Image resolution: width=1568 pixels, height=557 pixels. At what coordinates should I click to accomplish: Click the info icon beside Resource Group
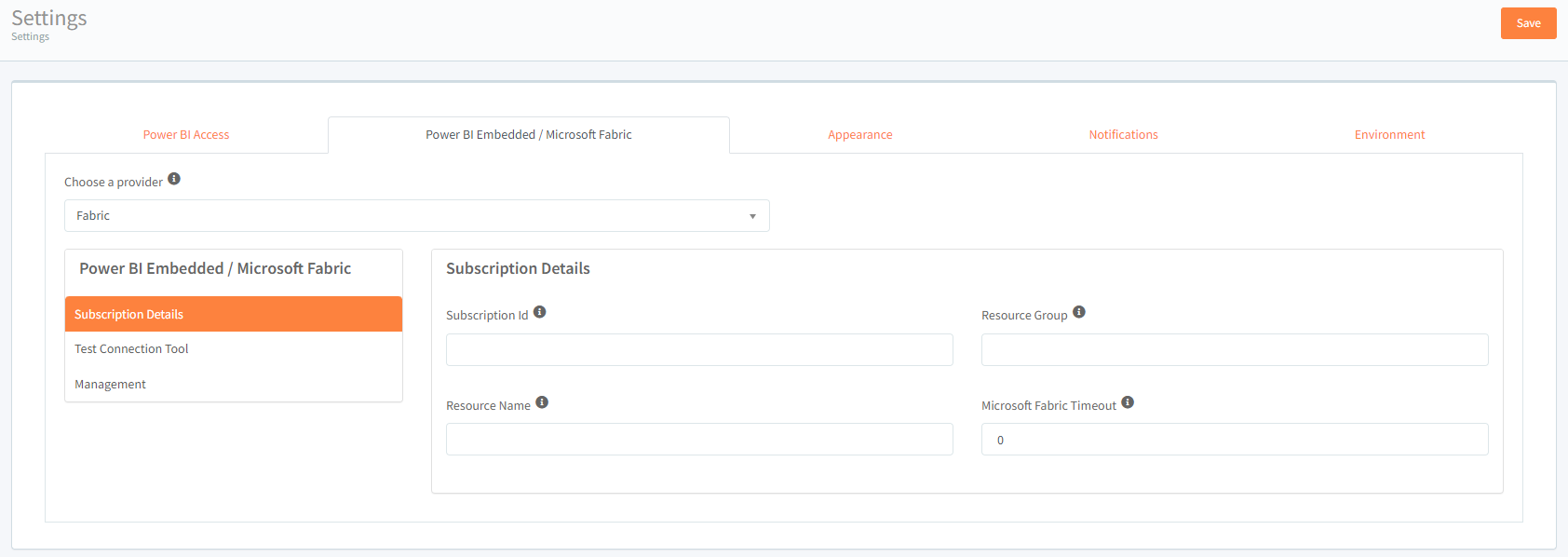(1079, 312)
